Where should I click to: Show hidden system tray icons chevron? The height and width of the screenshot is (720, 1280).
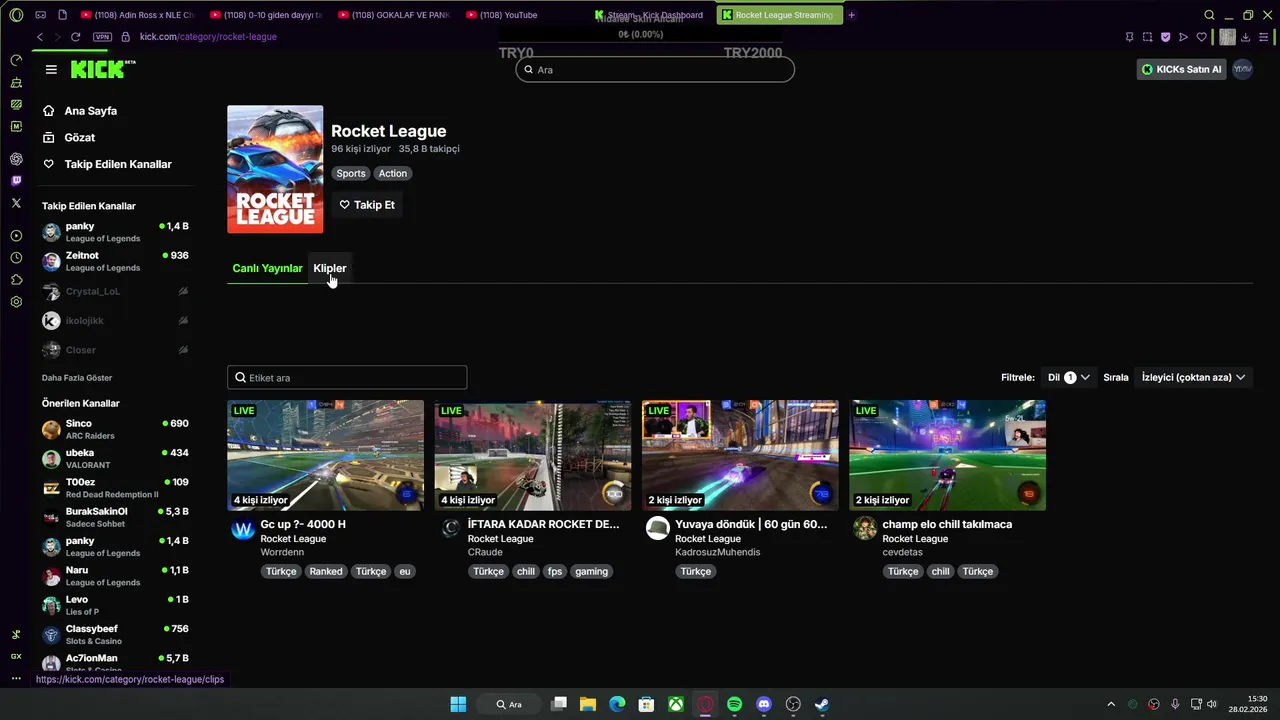click(1110, 704)
